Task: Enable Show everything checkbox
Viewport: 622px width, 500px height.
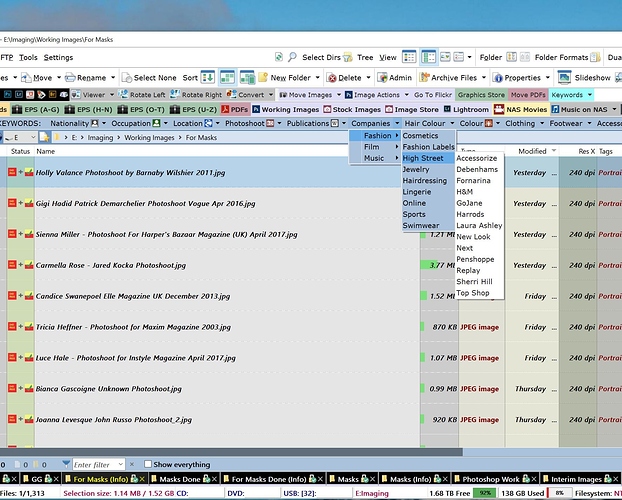Action: click(148, 464)
